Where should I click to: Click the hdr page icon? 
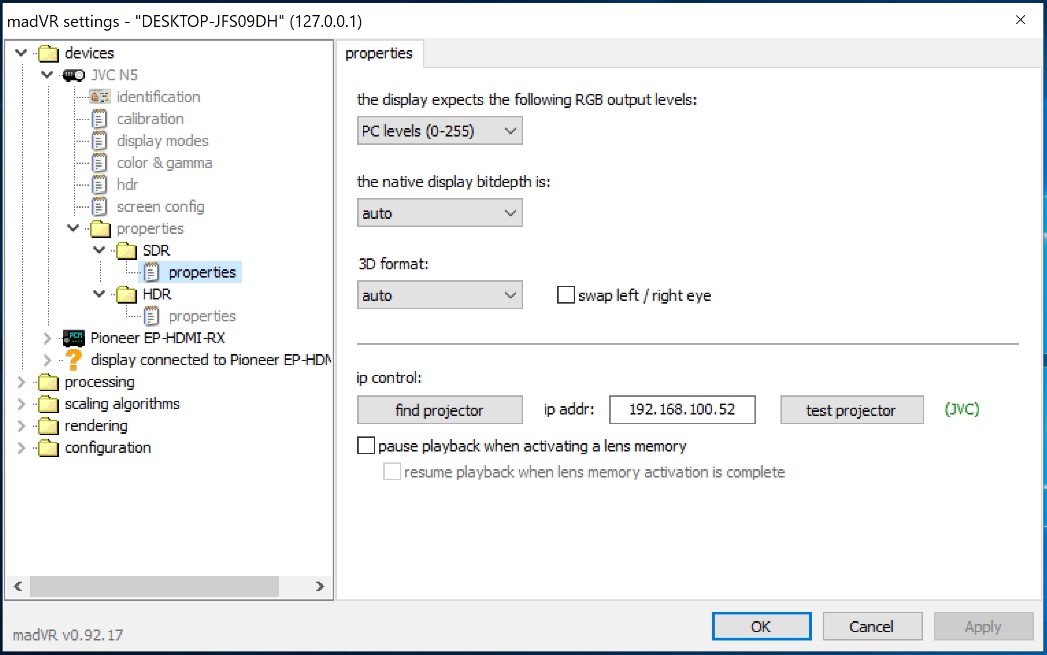click(99, 185)
